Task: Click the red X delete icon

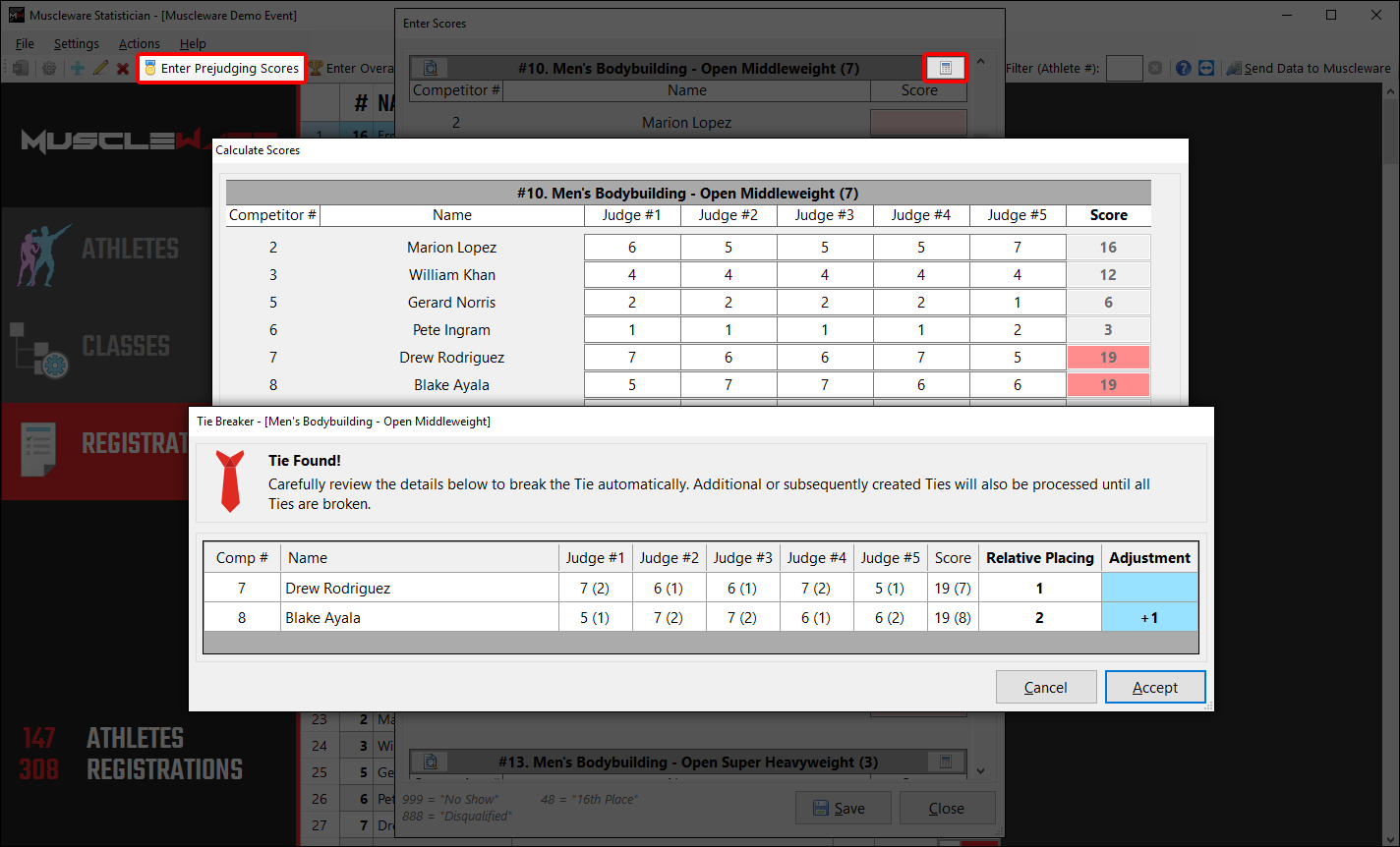Action: [123, 69]
